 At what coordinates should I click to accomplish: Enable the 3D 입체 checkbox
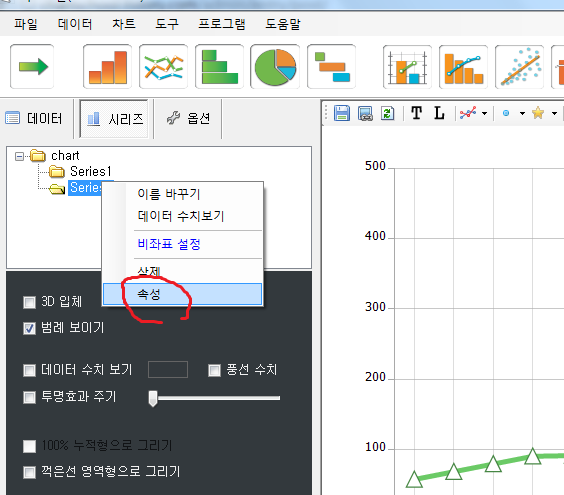pos(29,302)
